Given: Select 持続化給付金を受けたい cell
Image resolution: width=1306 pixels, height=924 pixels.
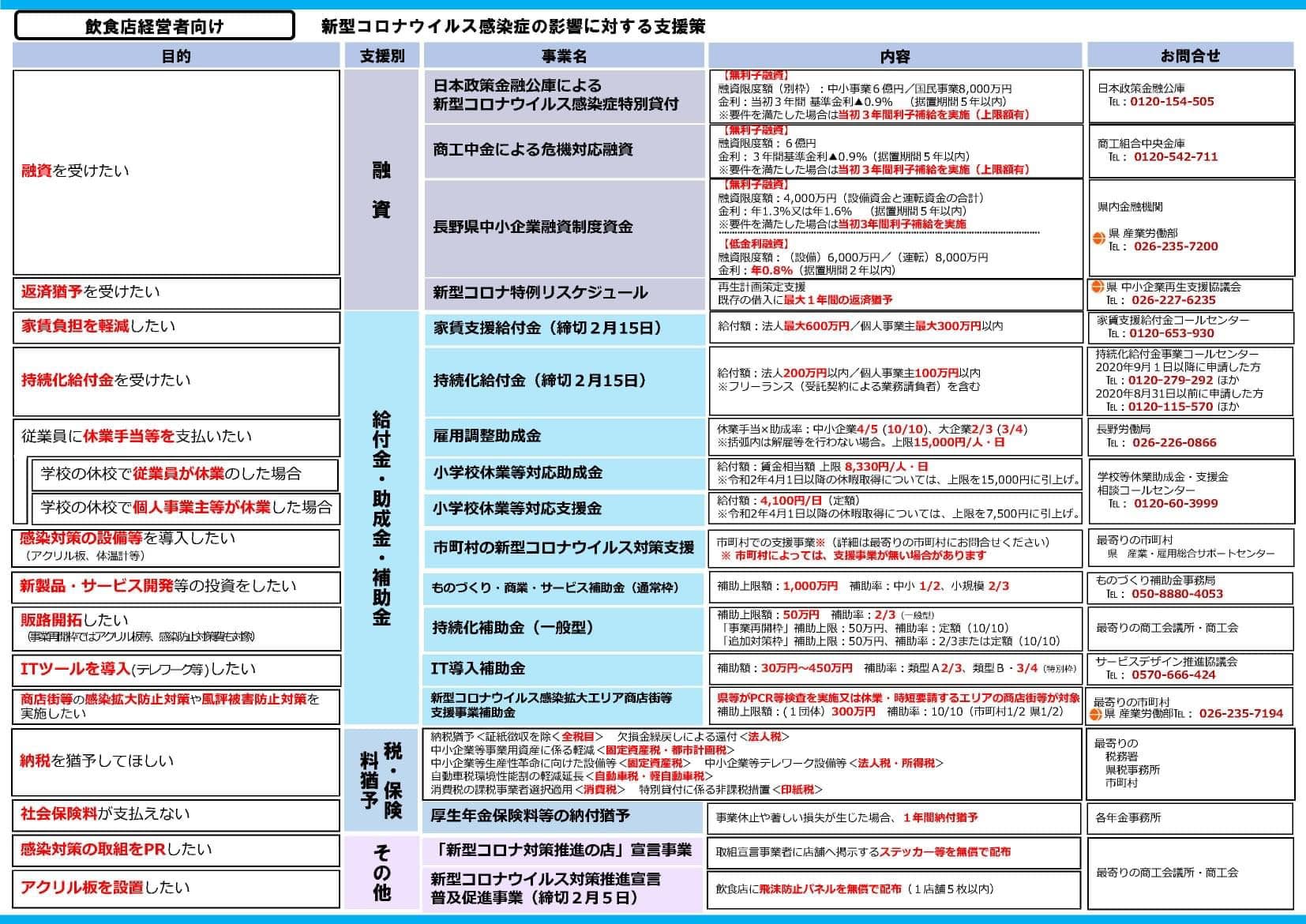Looking at the screenshot, I should [176, 381].
